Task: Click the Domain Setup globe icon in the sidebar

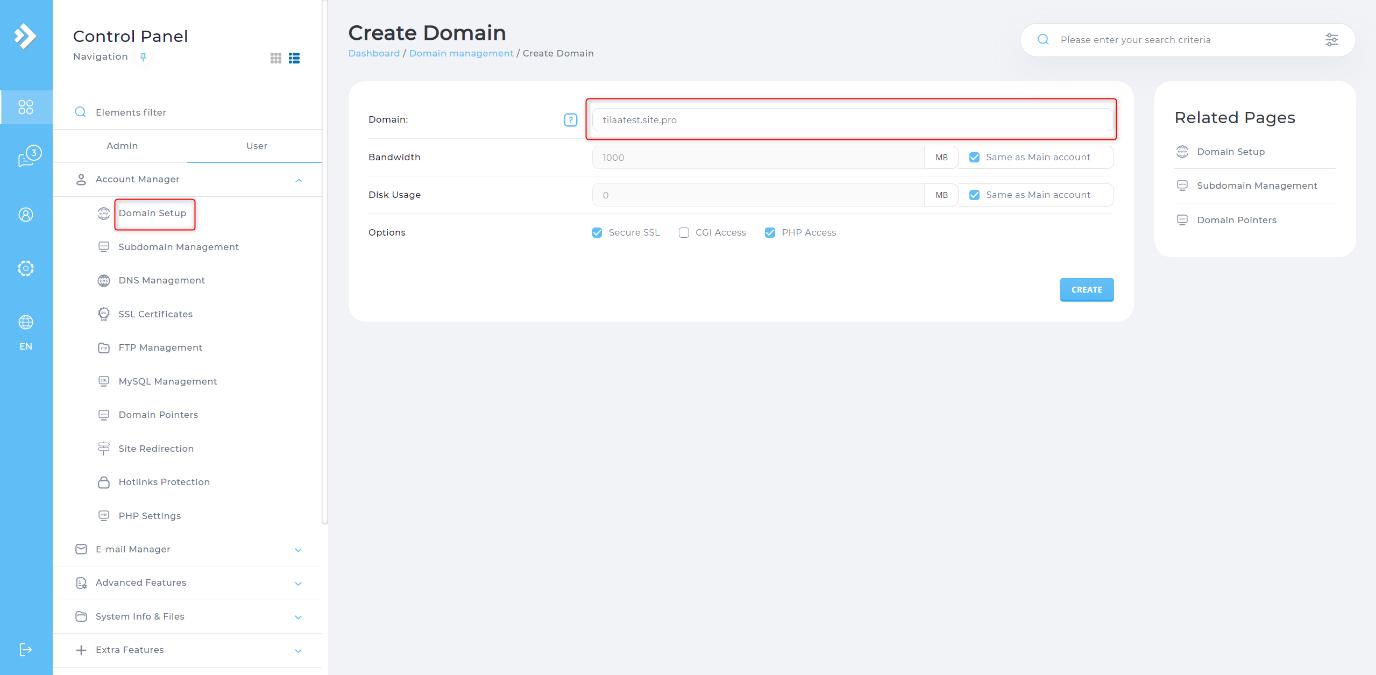Action: click(103, 213)
